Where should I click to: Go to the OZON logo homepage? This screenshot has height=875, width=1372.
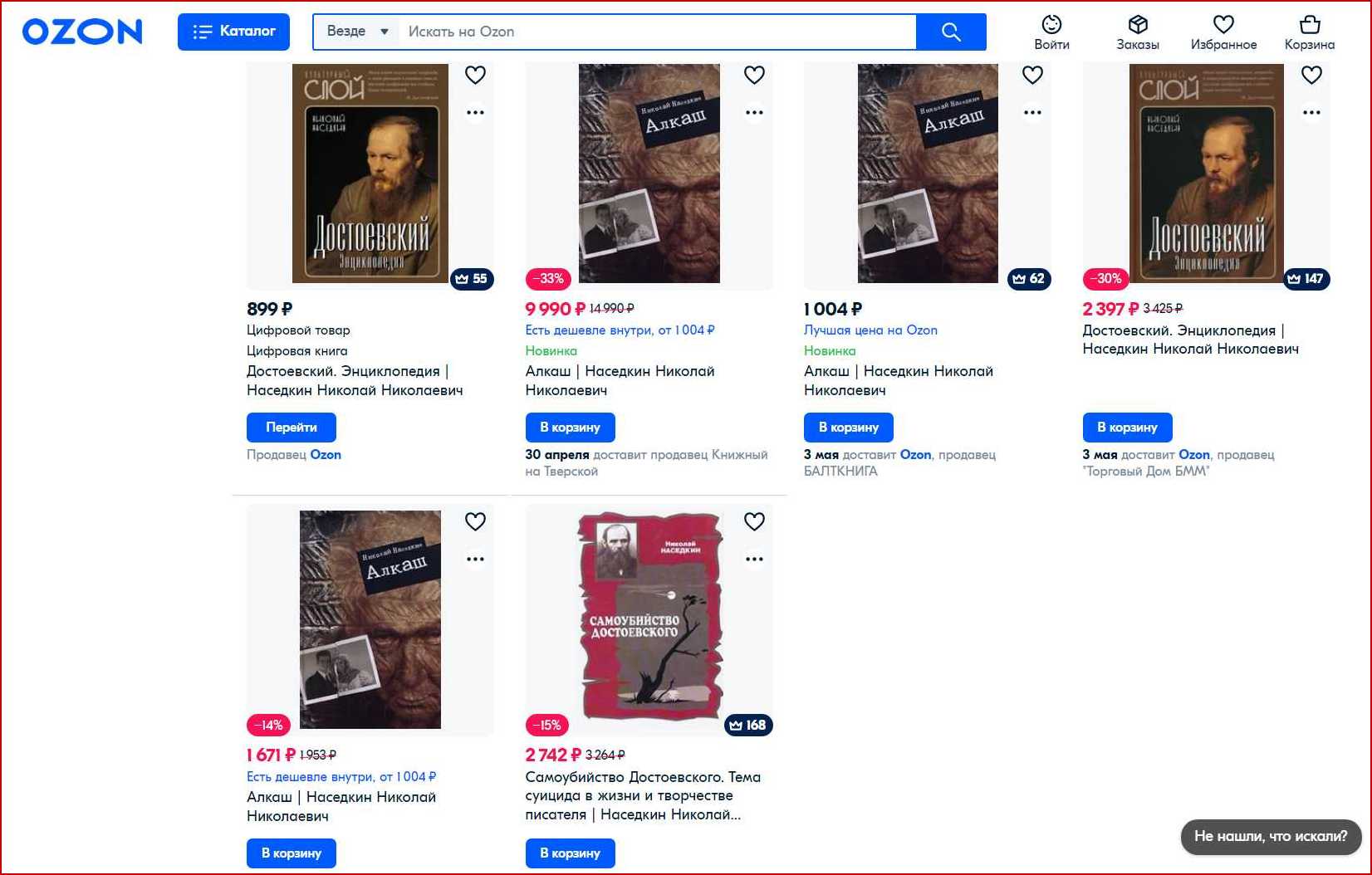[x=82, y=32]
